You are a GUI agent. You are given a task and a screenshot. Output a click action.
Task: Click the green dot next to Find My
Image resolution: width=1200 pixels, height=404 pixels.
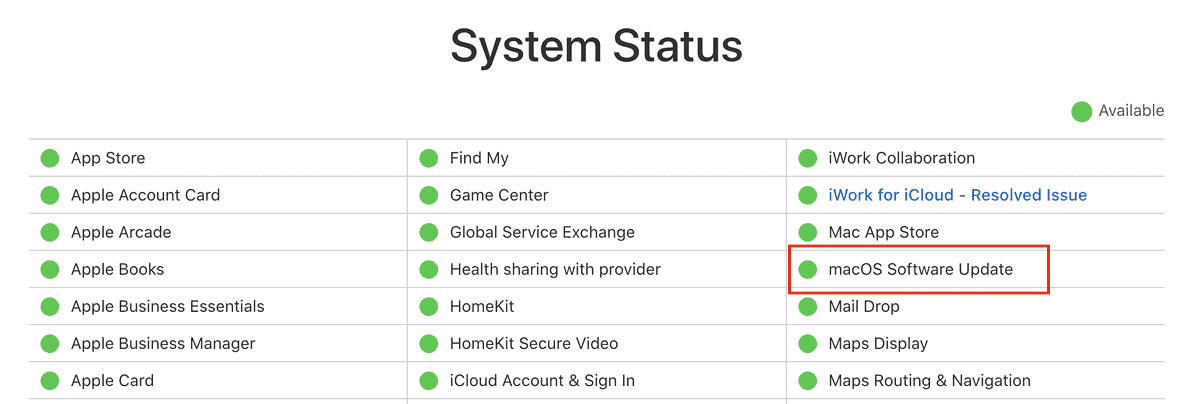429,158
